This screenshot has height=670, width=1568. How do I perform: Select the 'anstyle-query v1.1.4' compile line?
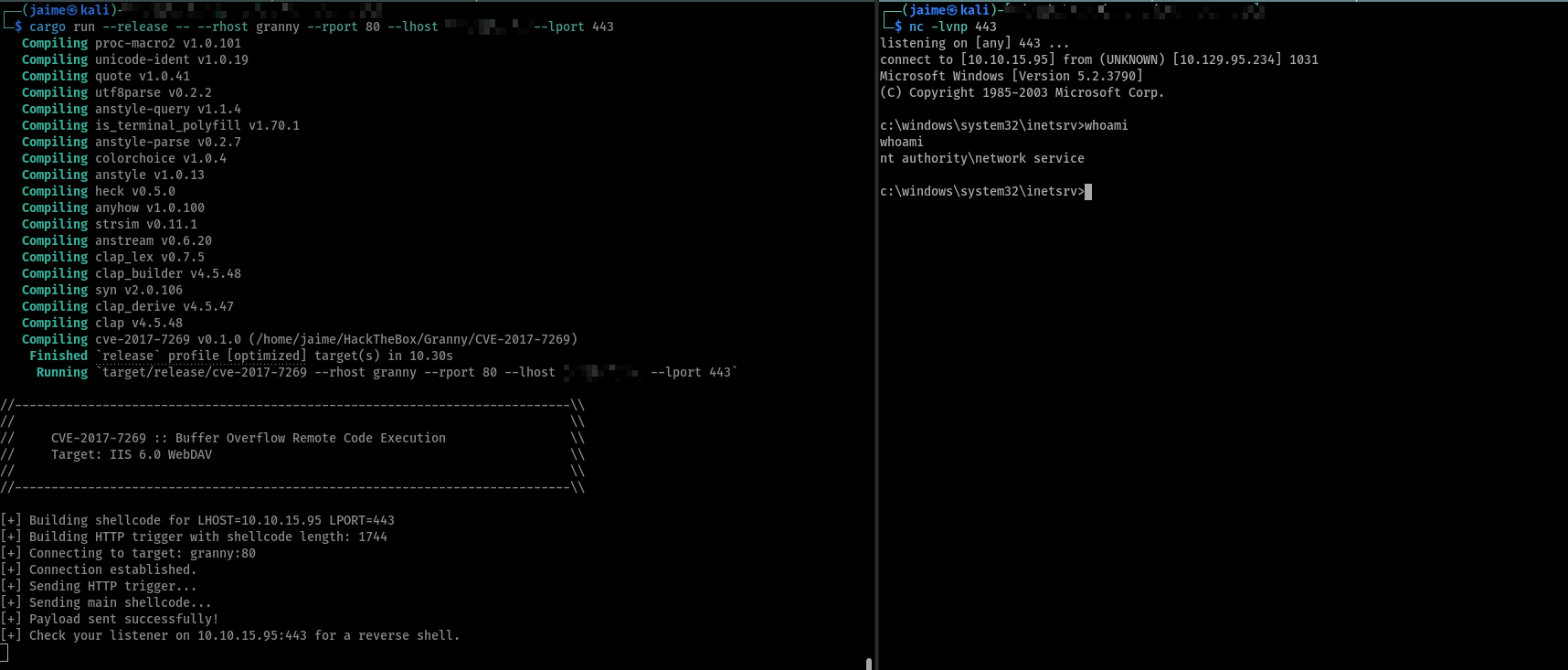coord(132,109)
